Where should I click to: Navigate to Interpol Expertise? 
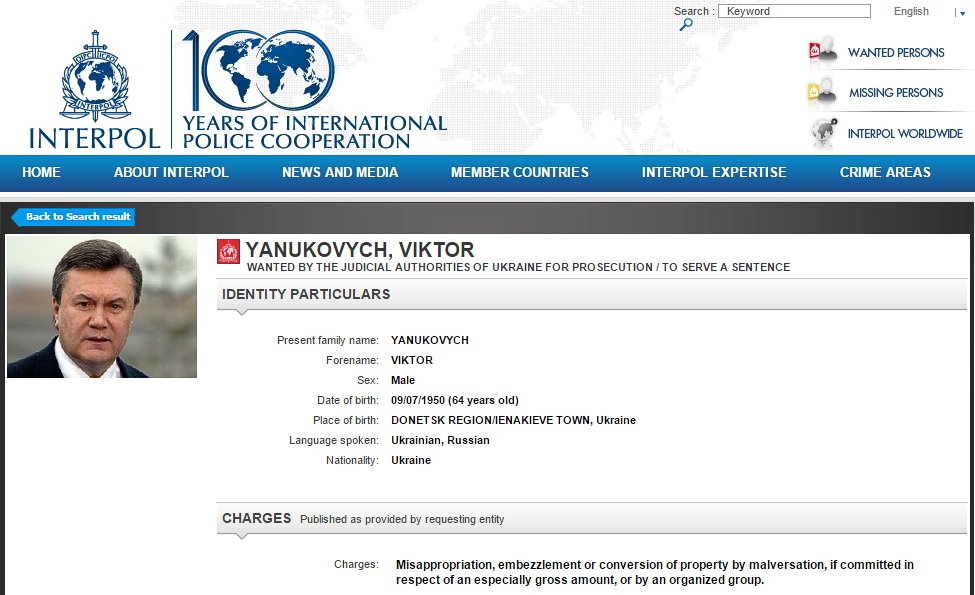714,172
